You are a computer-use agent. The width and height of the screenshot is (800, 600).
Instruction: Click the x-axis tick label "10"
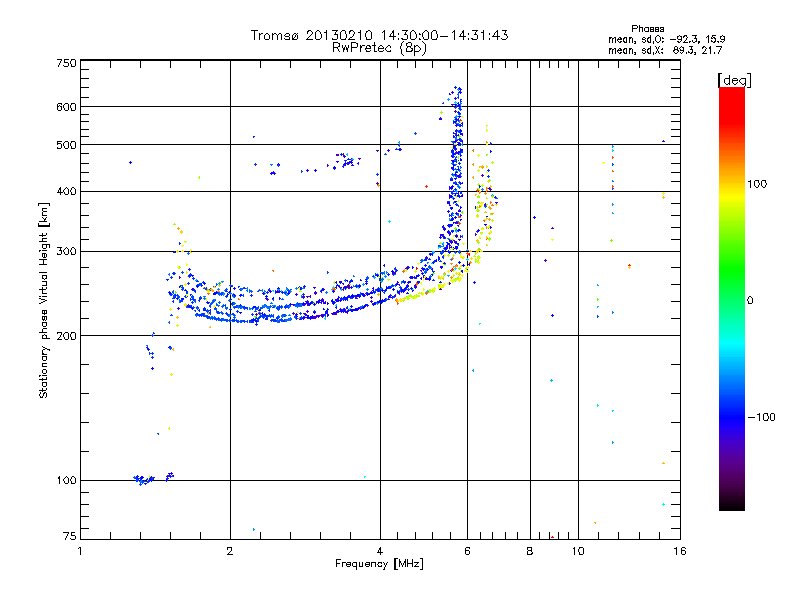coord(578,551)
